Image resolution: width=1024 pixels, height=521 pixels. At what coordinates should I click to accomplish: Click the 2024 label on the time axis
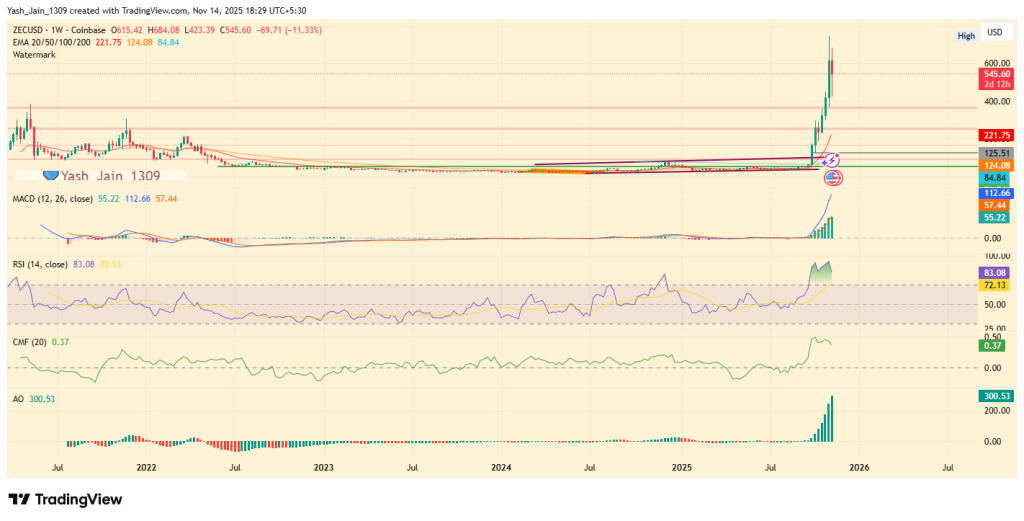click(501, 466)
